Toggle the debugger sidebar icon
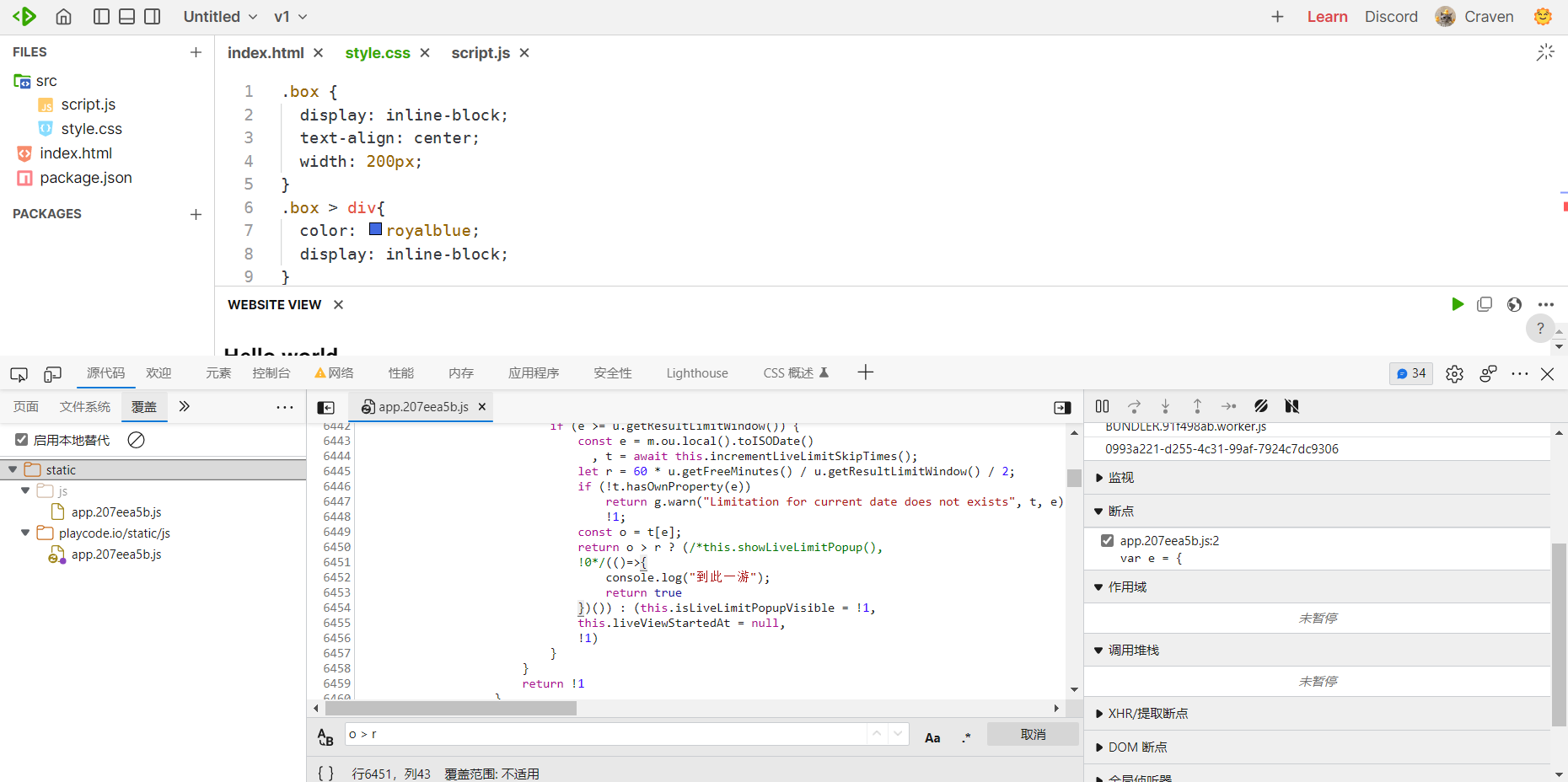This screenshot has height=782, width=1568. tap(1062, 407)
